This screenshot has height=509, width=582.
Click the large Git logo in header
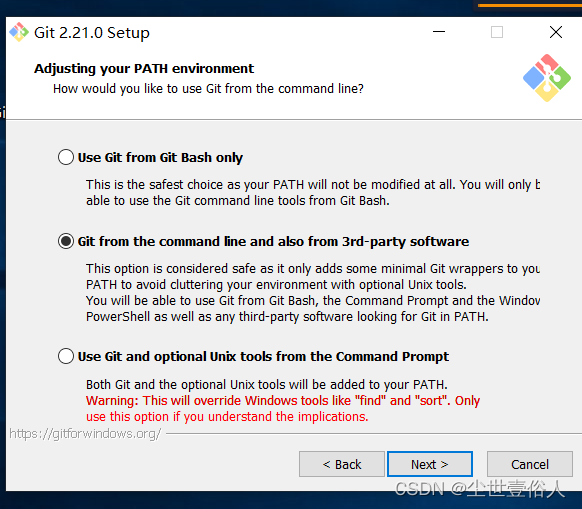click(547, 78)
